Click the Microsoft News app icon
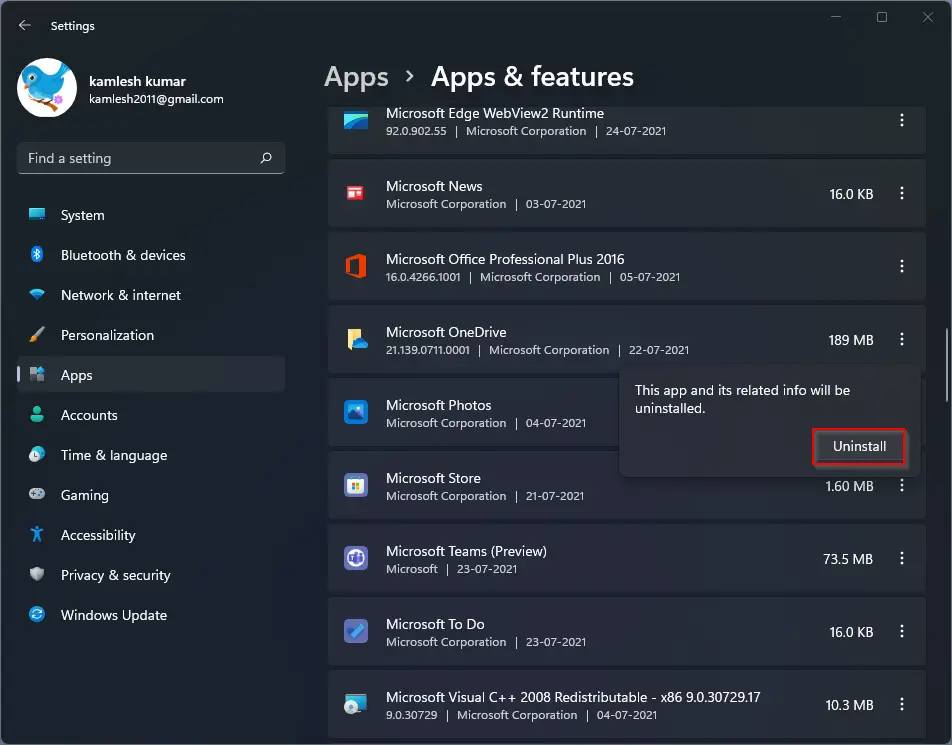952x745 pixels. pyautogui.click(x=355, y=193)
